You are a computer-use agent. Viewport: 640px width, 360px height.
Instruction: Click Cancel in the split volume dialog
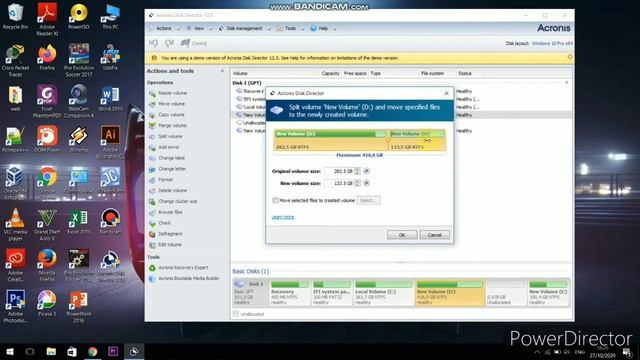[x=434, y=235]
